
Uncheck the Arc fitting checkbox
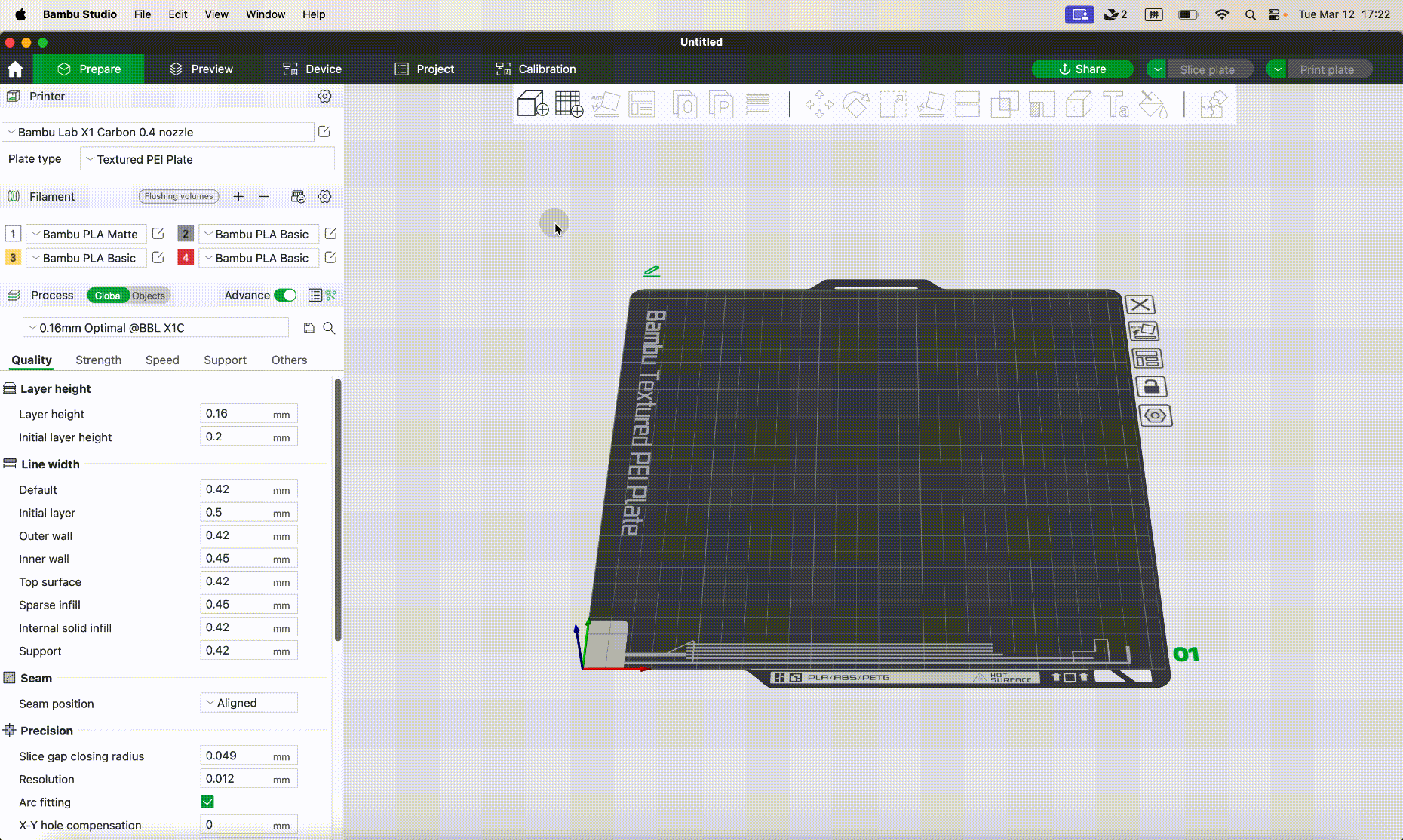pos(207,802)
